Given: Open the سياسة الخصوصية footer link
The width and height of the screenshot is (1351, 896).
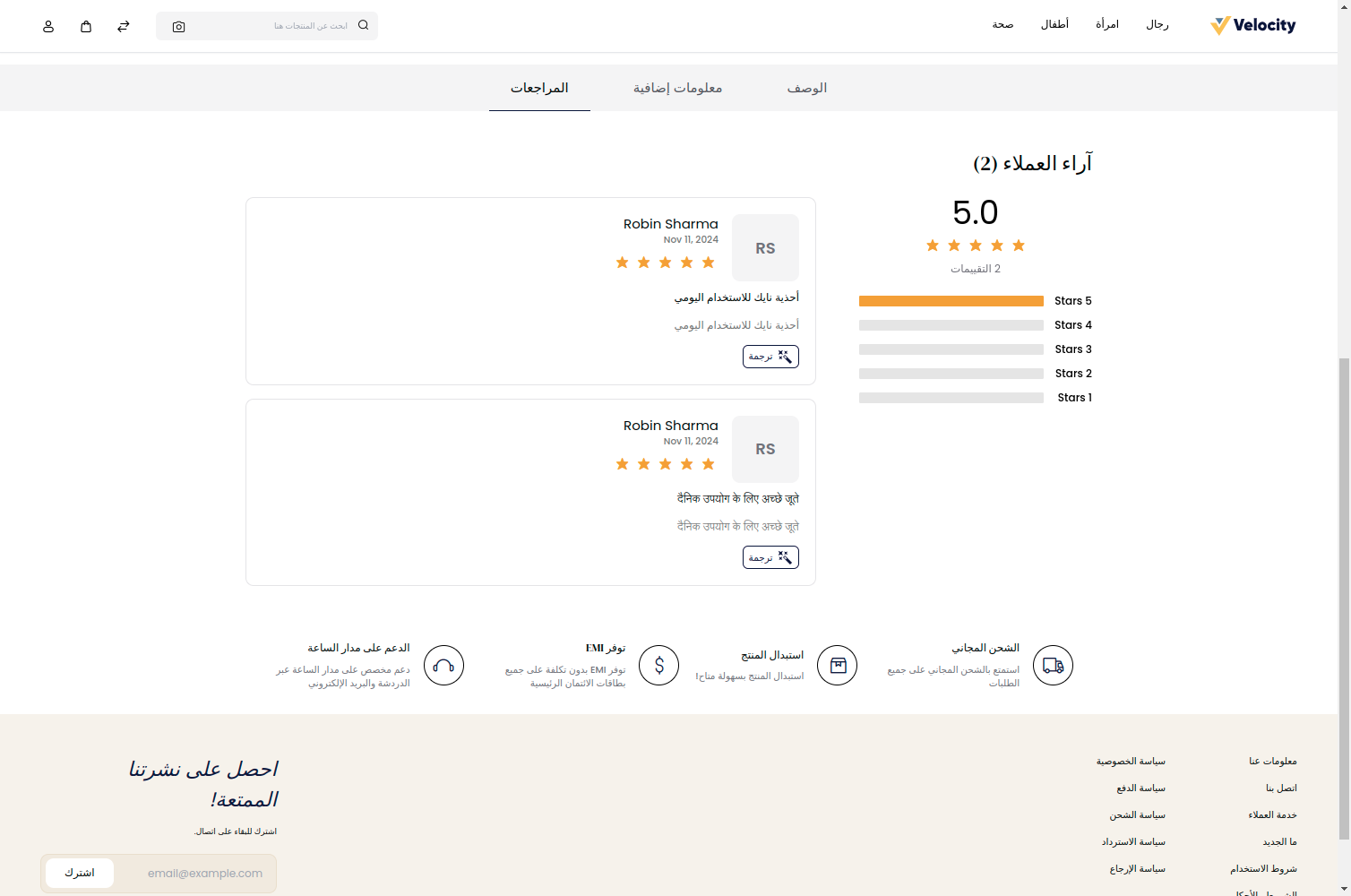Looking at the screenshot, I should [1131, 761].
